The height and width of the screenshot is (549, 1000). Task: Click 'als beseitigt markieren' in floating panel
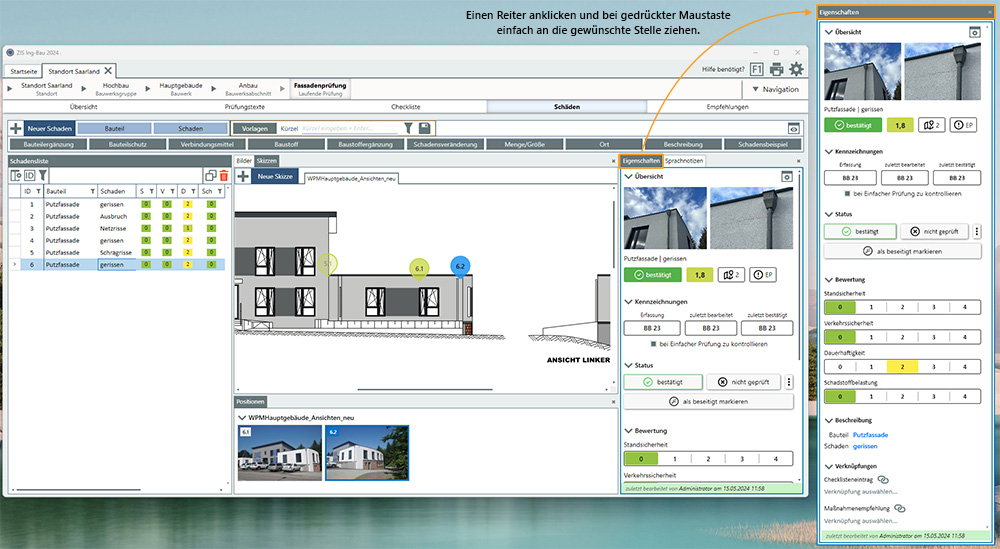[902, 251]
